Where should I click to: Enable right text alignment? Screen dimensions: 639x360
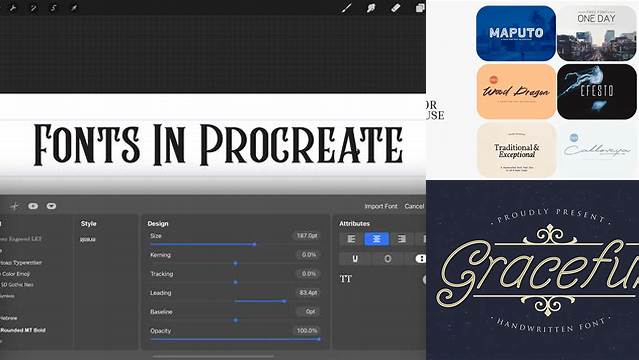402,239
